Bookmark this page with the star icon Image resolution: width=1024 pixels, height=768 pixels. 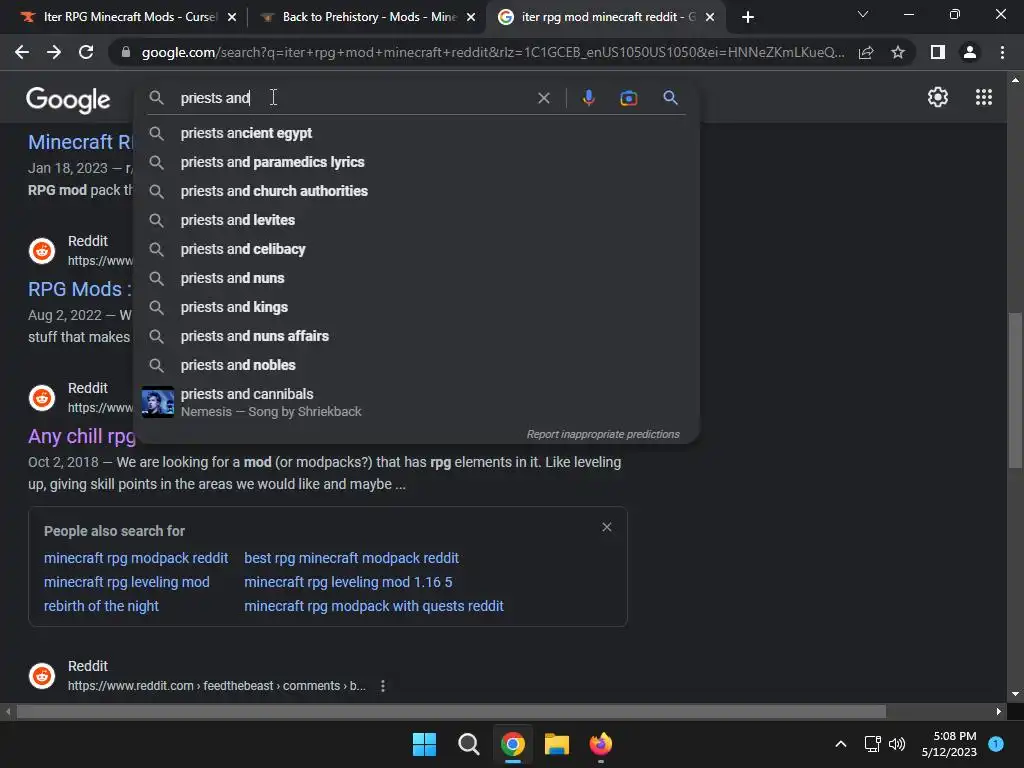click(898, 52)
